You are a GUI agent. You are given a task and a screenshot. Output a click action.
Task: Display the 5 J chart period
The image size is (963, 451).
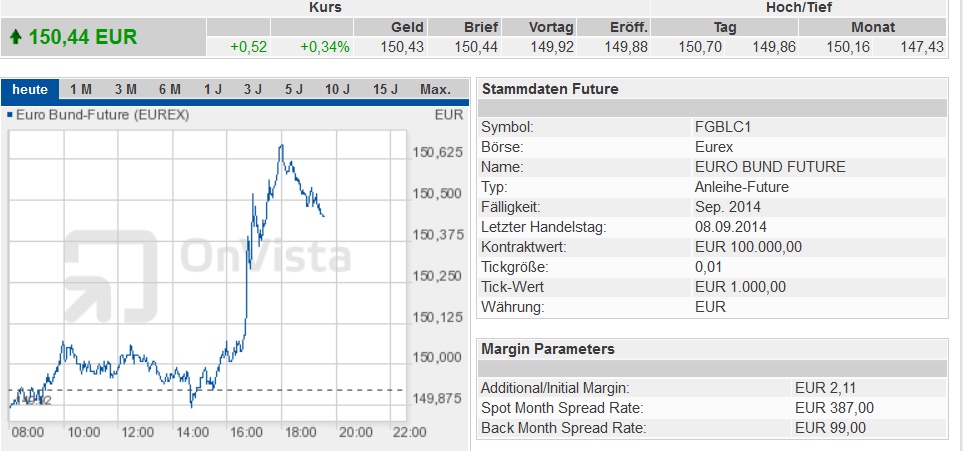point(293,90)
